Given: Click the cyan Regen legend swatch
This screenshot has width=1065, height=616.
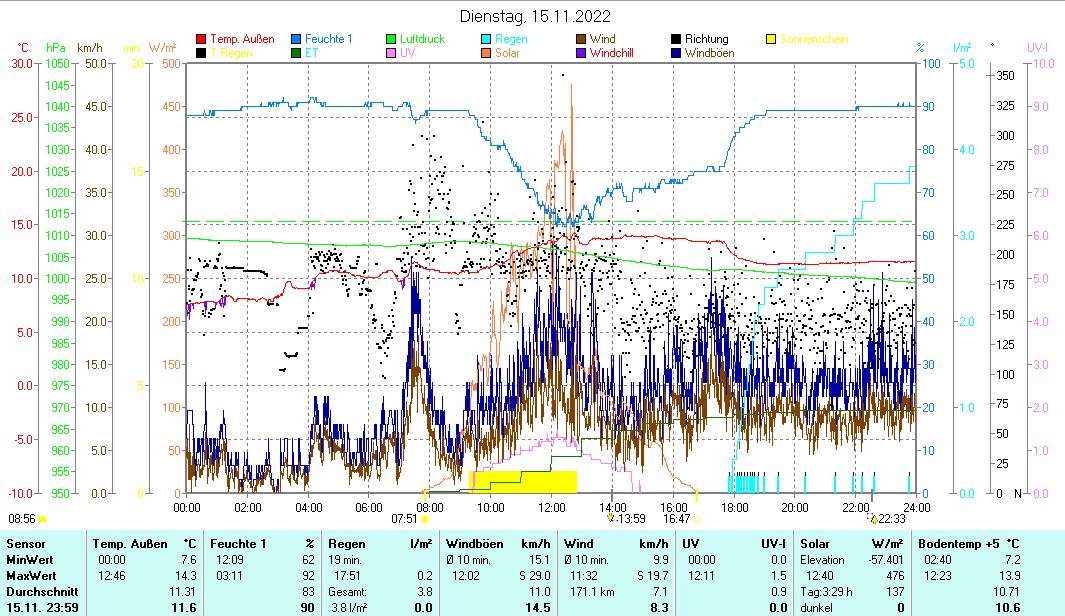Looking at the screenshot, I should (486, 40).
